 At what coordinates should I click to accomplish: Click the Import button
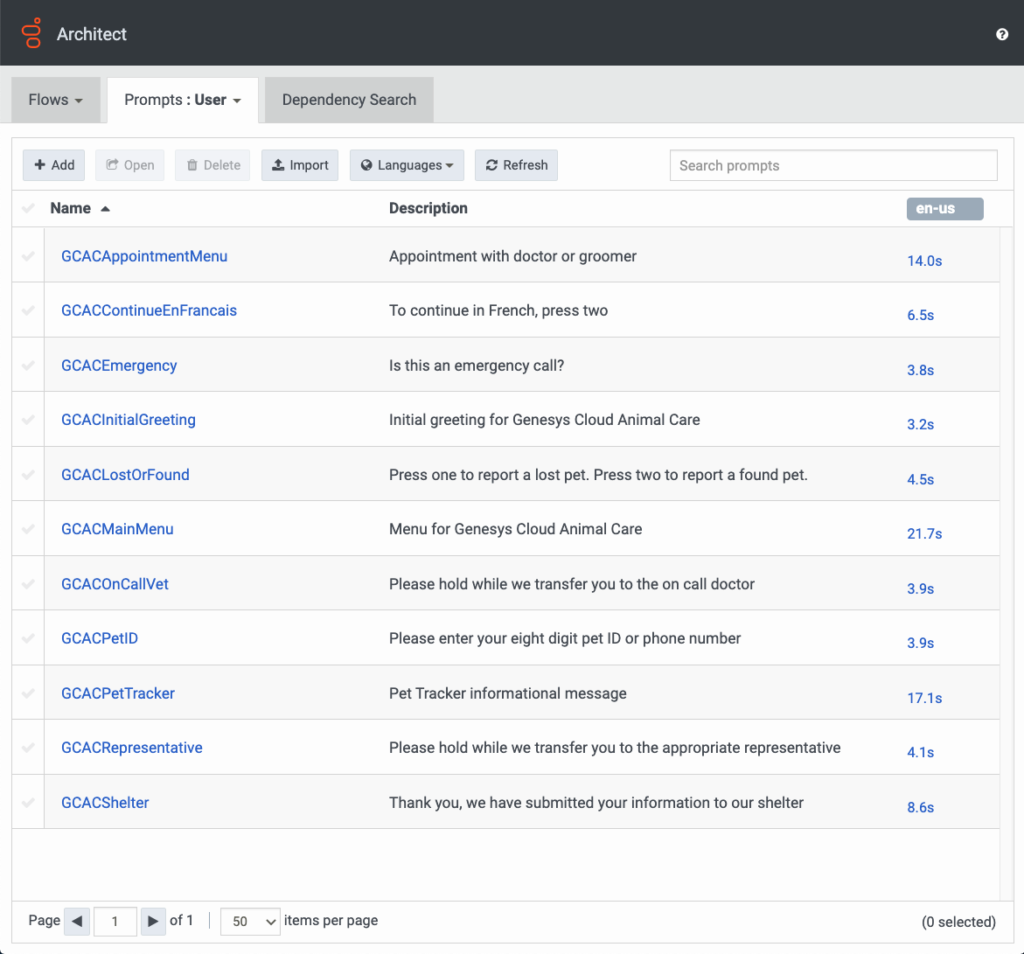[x=300, y=165]
